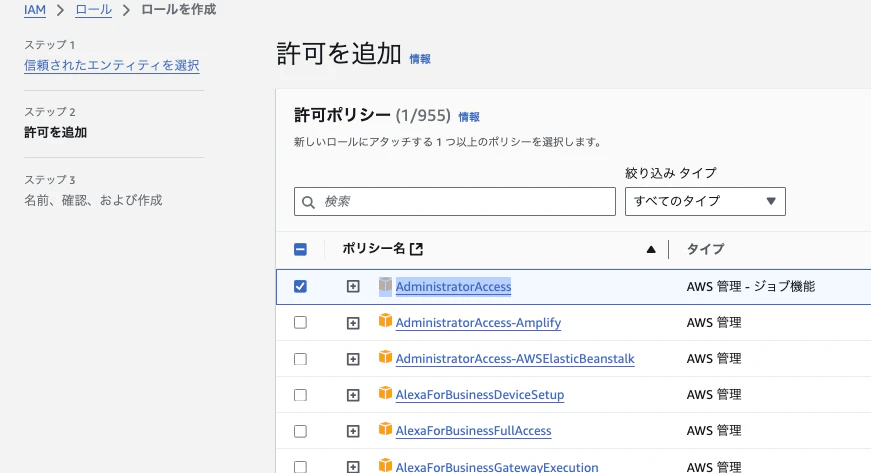Click the AWS 管理 cell in AlexaForBusinessFullAccess row
Screen dimensions: 871x473
click(x=714, y=431)
